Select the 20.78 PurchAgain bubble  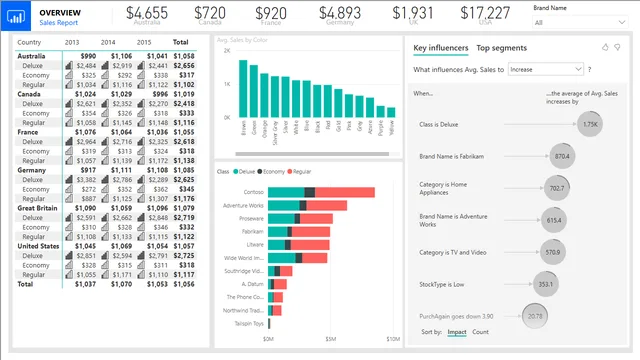click(535, 316)
